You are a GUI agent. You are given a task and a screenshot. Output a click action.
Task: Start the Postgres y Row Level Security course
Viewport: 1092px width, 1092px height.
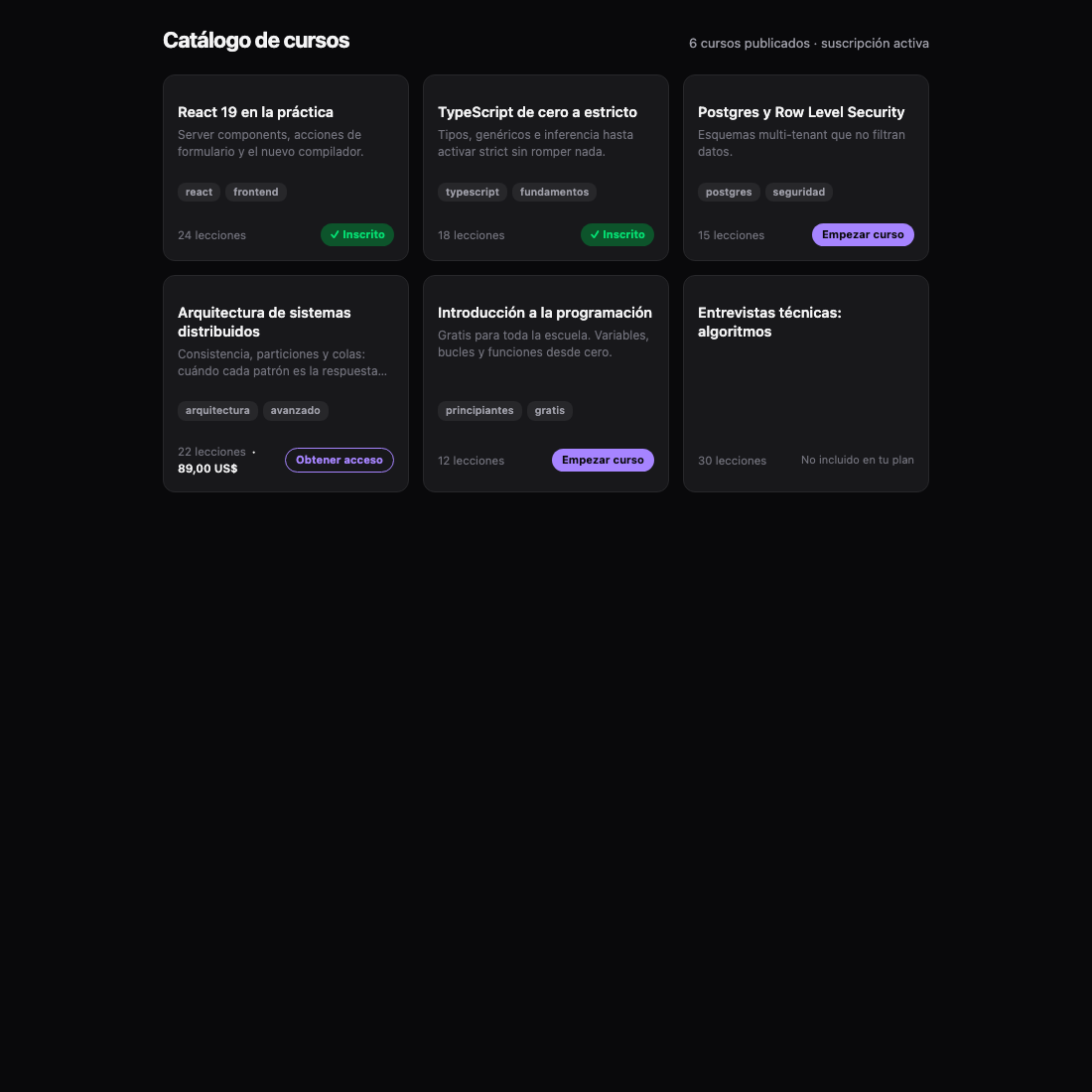pyautogui.click(x=863, y=234)
